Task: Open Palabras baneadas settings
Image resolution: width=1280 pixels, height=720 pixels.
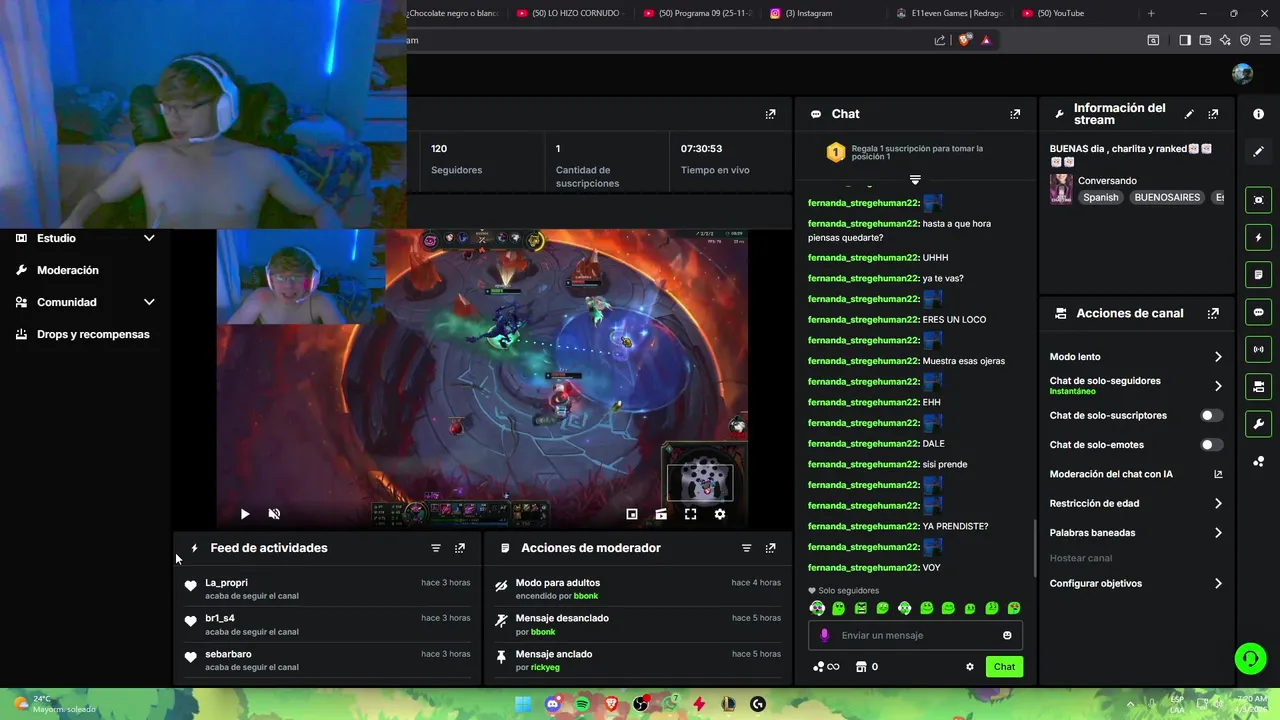Action: (1136, 533)
